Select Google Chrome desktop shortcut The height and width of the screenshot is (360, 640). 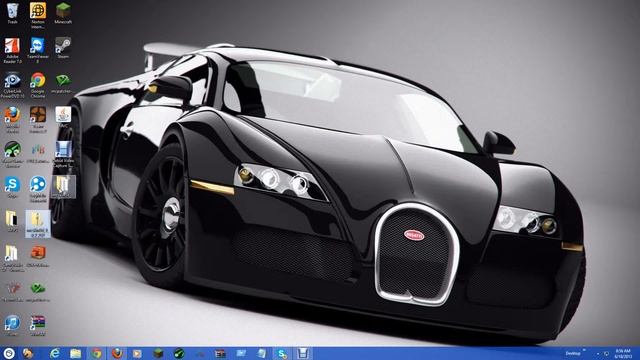[x=38, y=85]
